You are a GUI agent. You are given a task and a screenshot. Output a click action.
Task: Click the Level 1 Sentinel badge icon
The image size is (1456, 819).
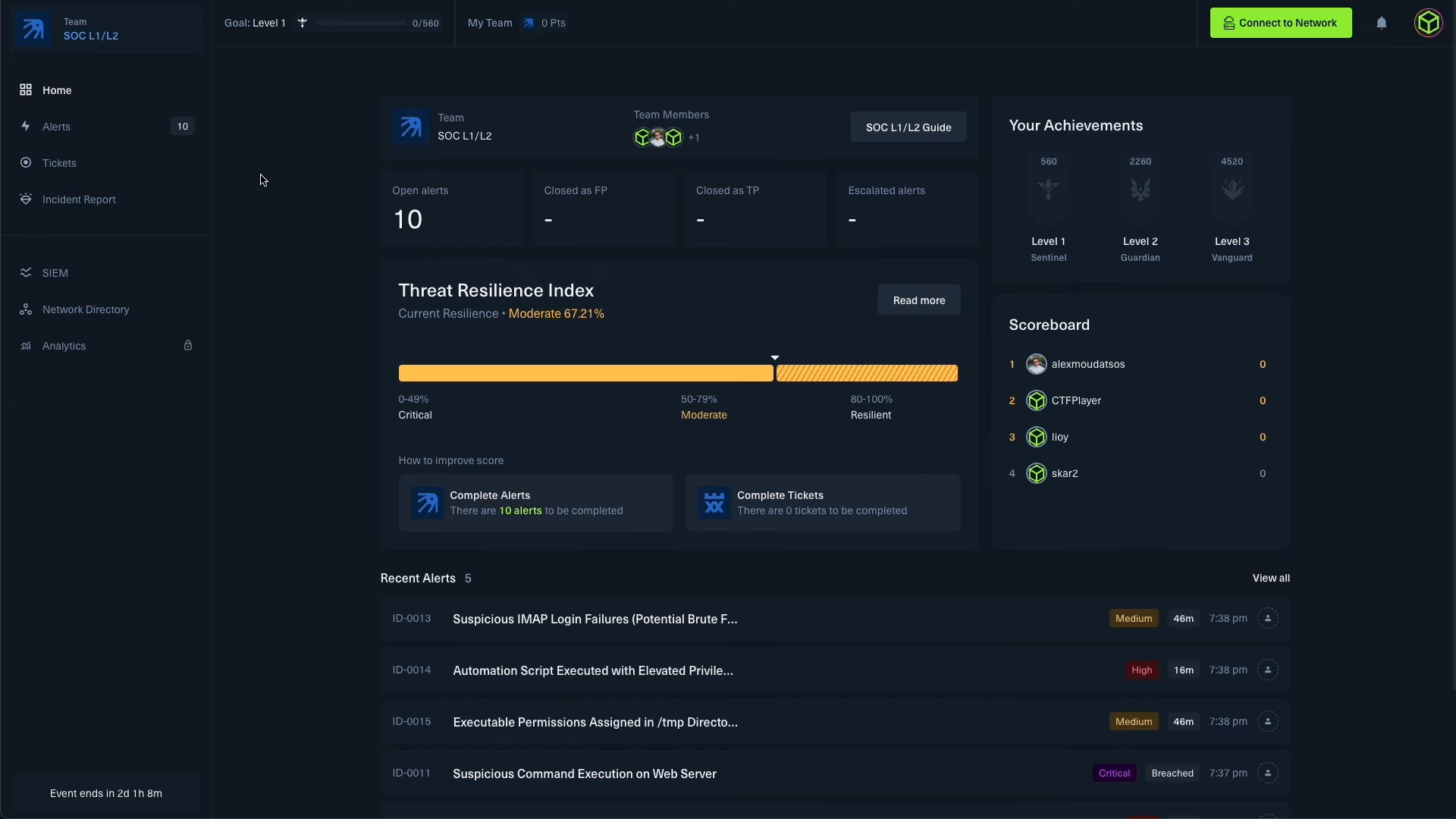[x=1048, y=189]
